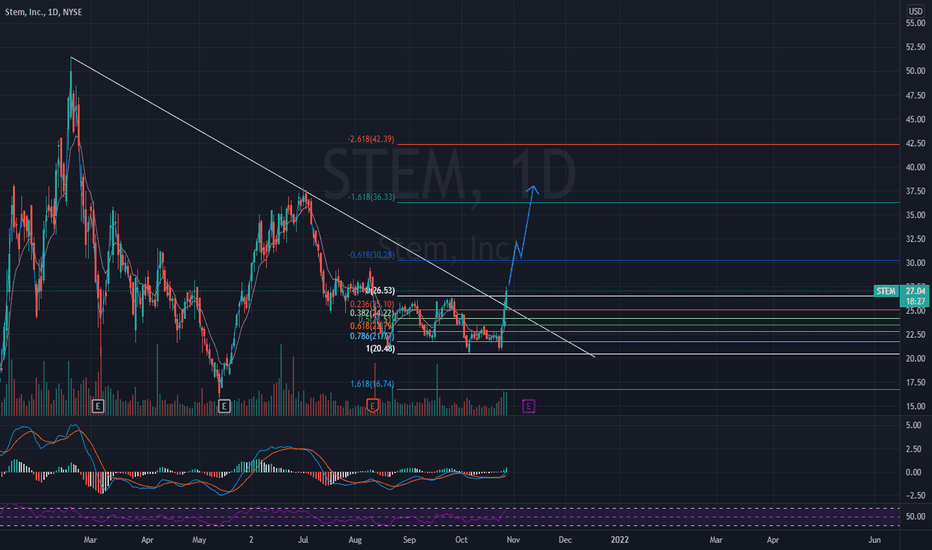Click the Jun date label on time axis
The width and height of the screenshot is (932, 550).
(x=874, y=540)
